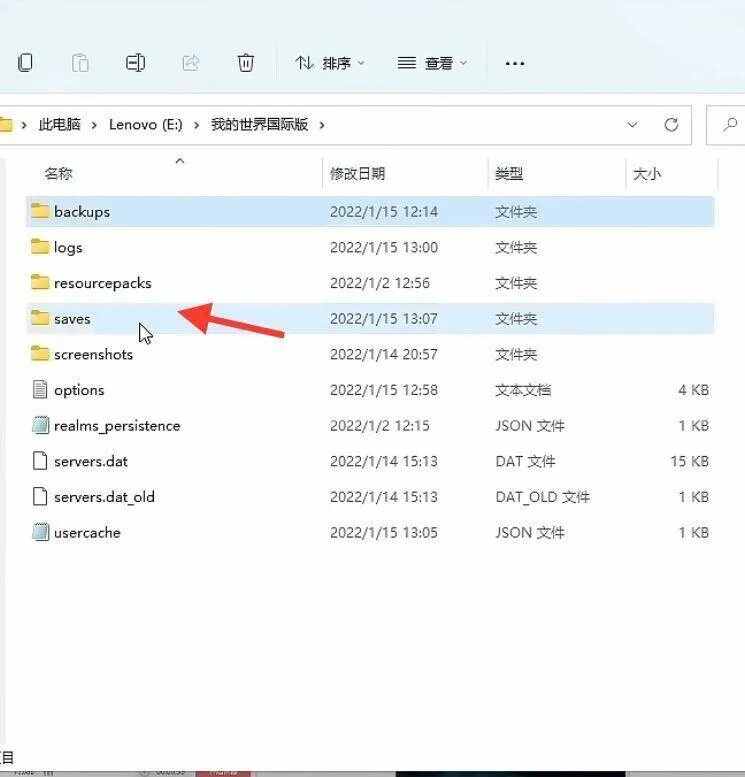Viewport: 745px width, 777px height.
Task: Select the backups folder
Action: (x=81, y=212)
